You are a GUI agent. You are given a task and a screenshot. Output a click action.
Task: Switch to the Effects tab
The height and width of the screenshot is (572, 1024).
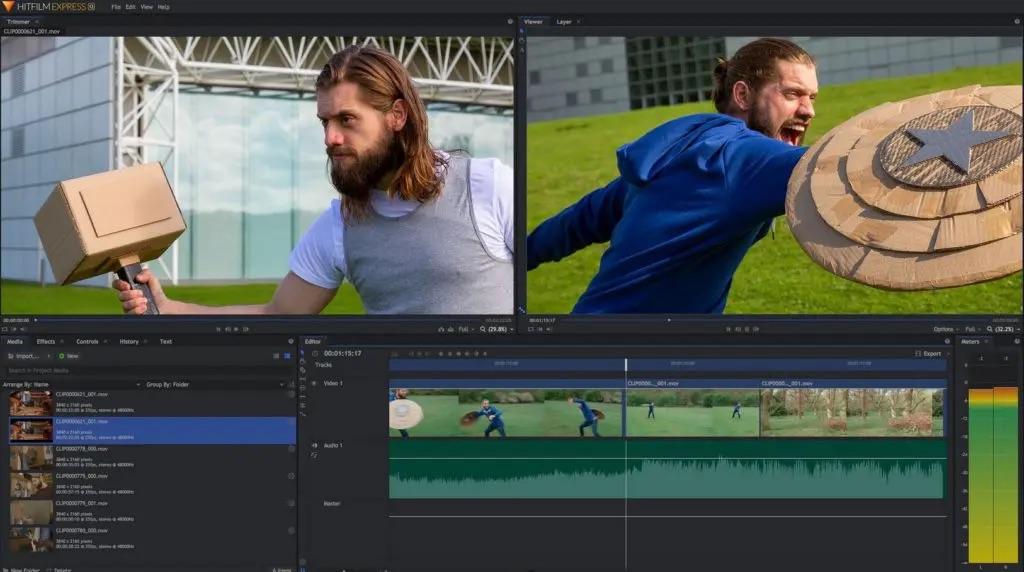pos(46,342)
